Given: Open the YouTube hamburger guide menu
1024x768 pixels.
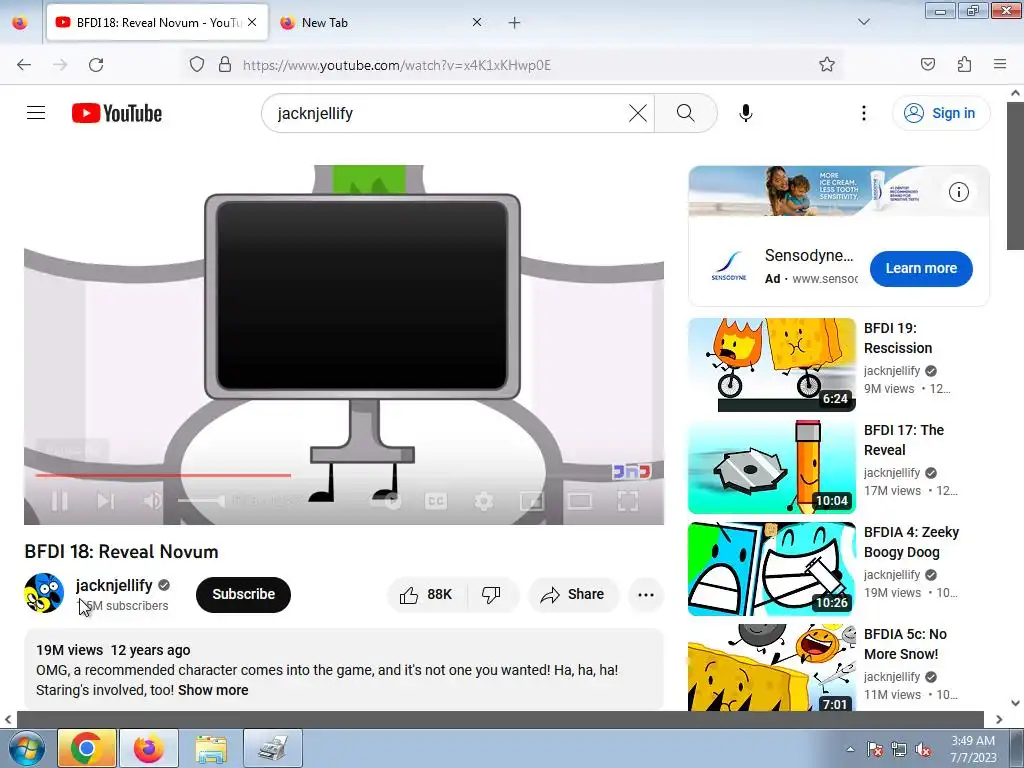Looking at the screenshot, I should (x=36, y=113).
